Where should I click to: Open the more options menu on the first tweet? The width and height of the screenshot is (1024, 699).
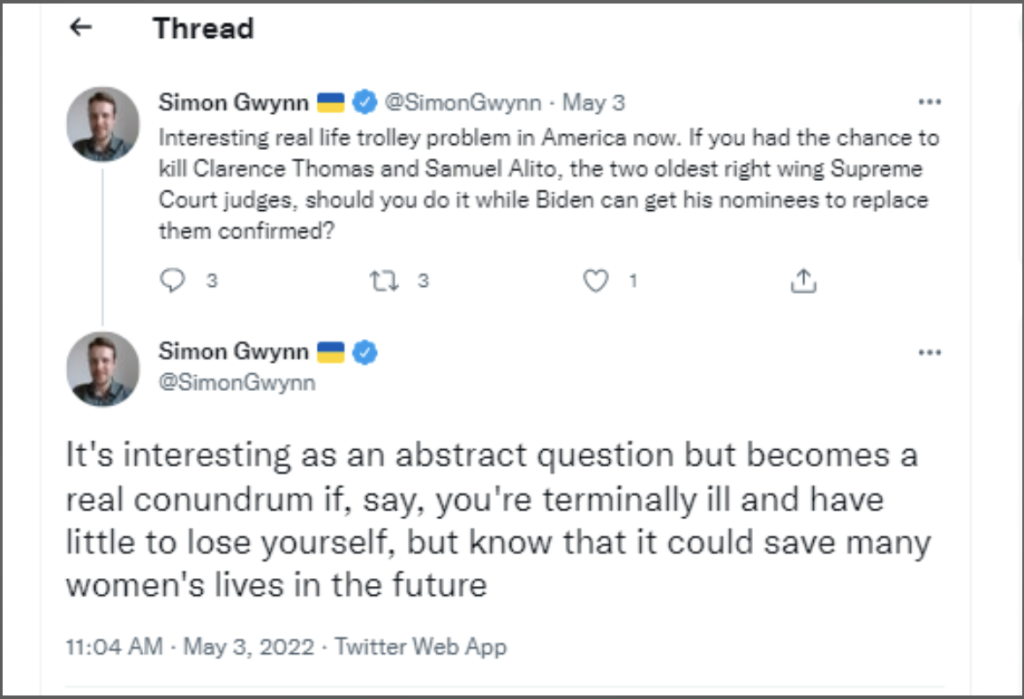click(x=929, y=102)
